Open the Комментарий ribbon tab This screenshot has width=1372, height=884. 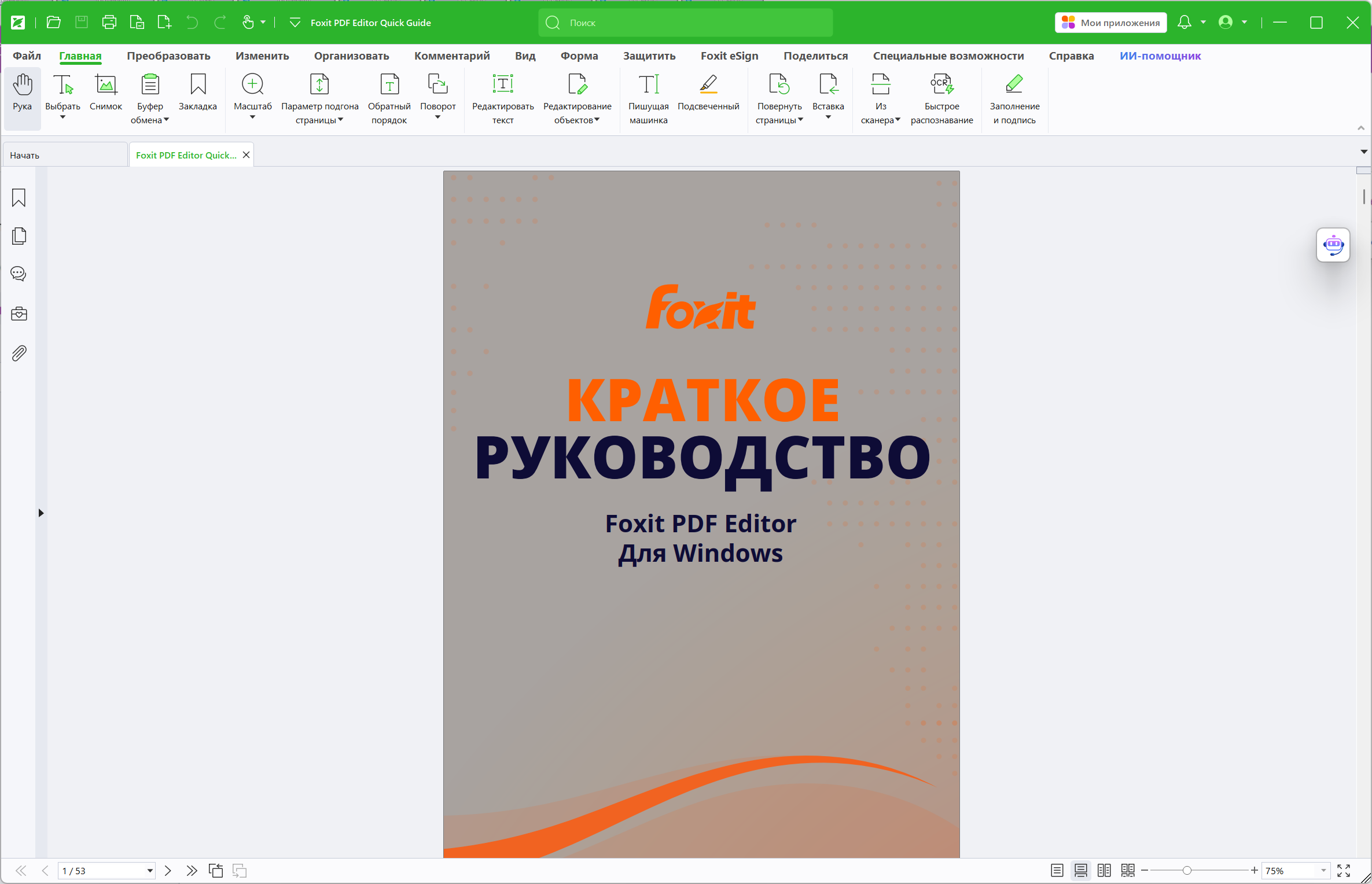pos(451,56)
